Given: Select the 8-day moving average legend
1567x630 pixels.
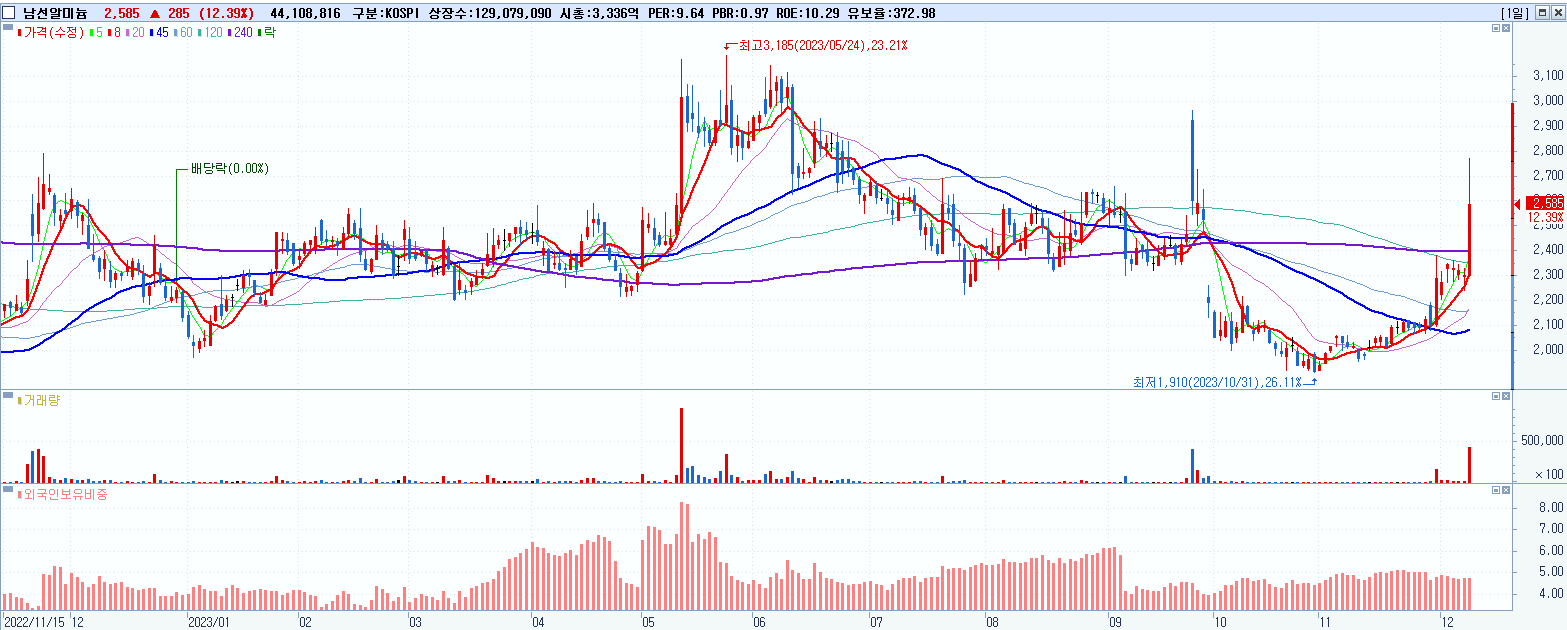Looking at the screenshot, I should (x=113, y=33).
